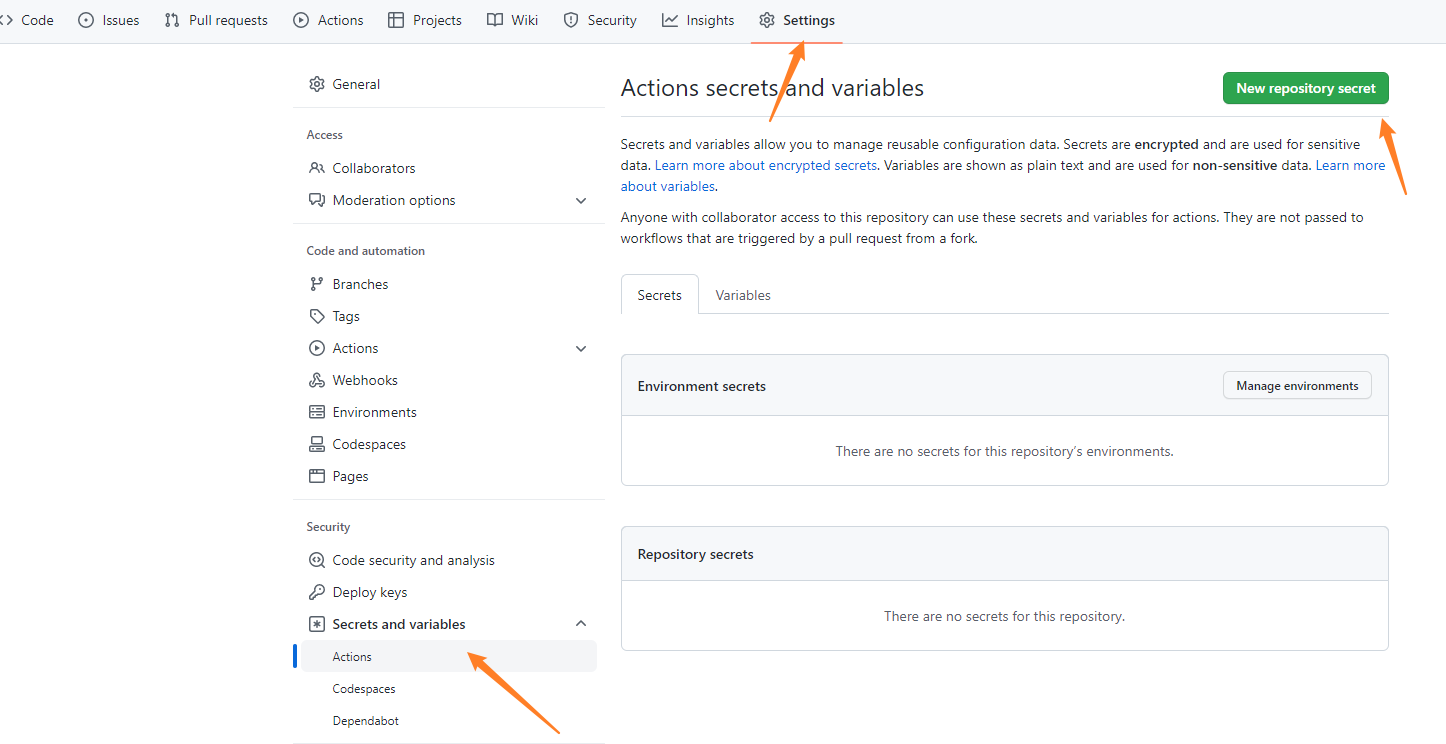
Task: Select Actions under Secrets and variables
Action: coord(449,656)
